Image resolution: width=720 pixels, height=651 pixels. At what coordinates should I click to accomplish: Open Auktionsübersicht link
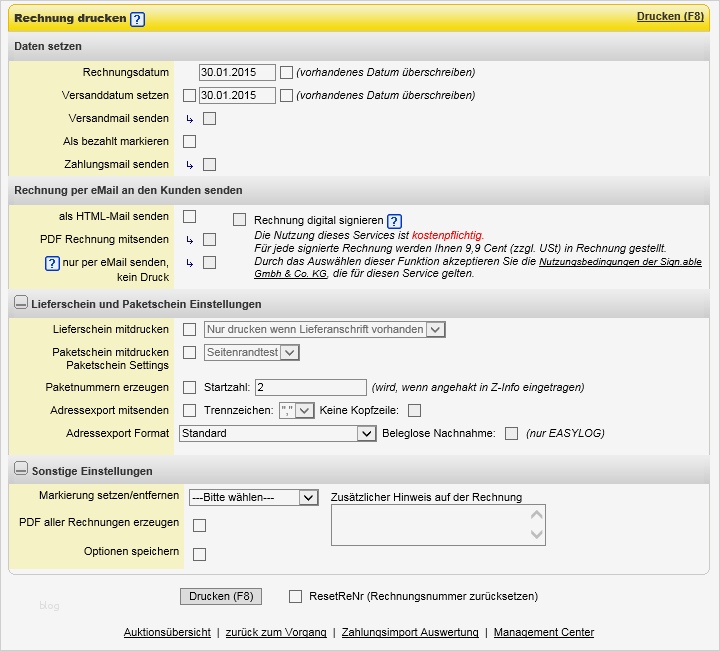(167, 633)
